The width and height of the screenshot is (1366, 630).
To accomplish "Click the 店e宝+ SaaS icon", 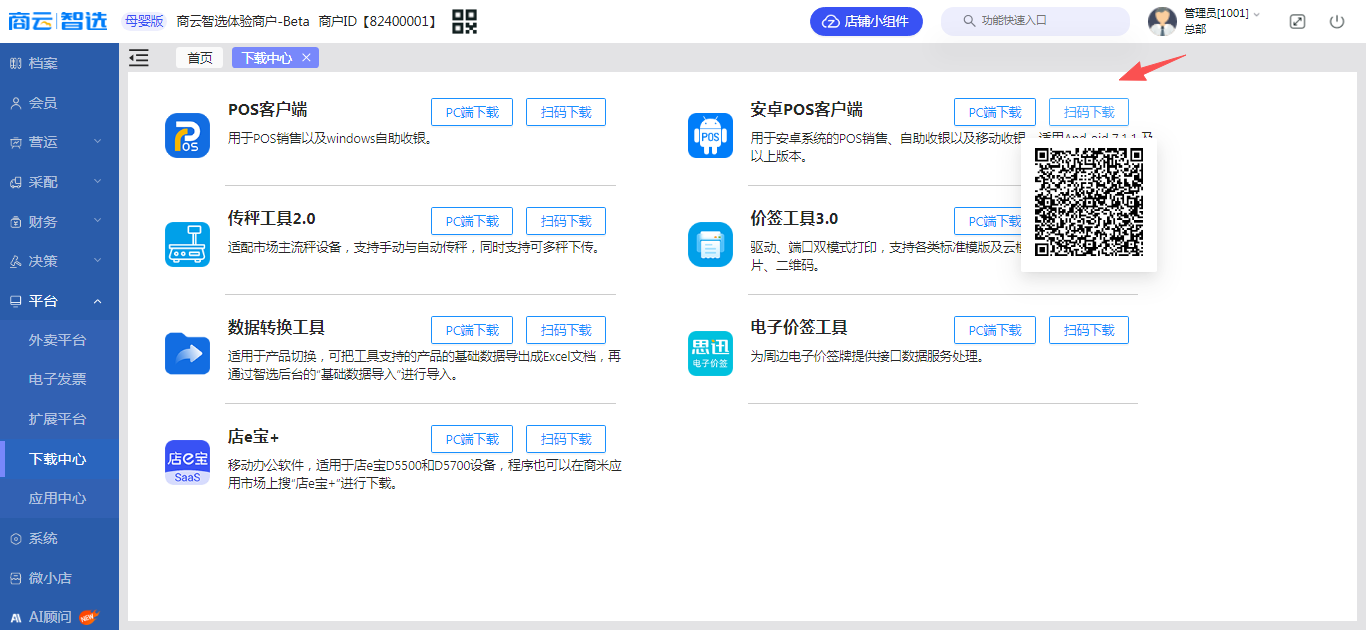I will coord(187,463).
